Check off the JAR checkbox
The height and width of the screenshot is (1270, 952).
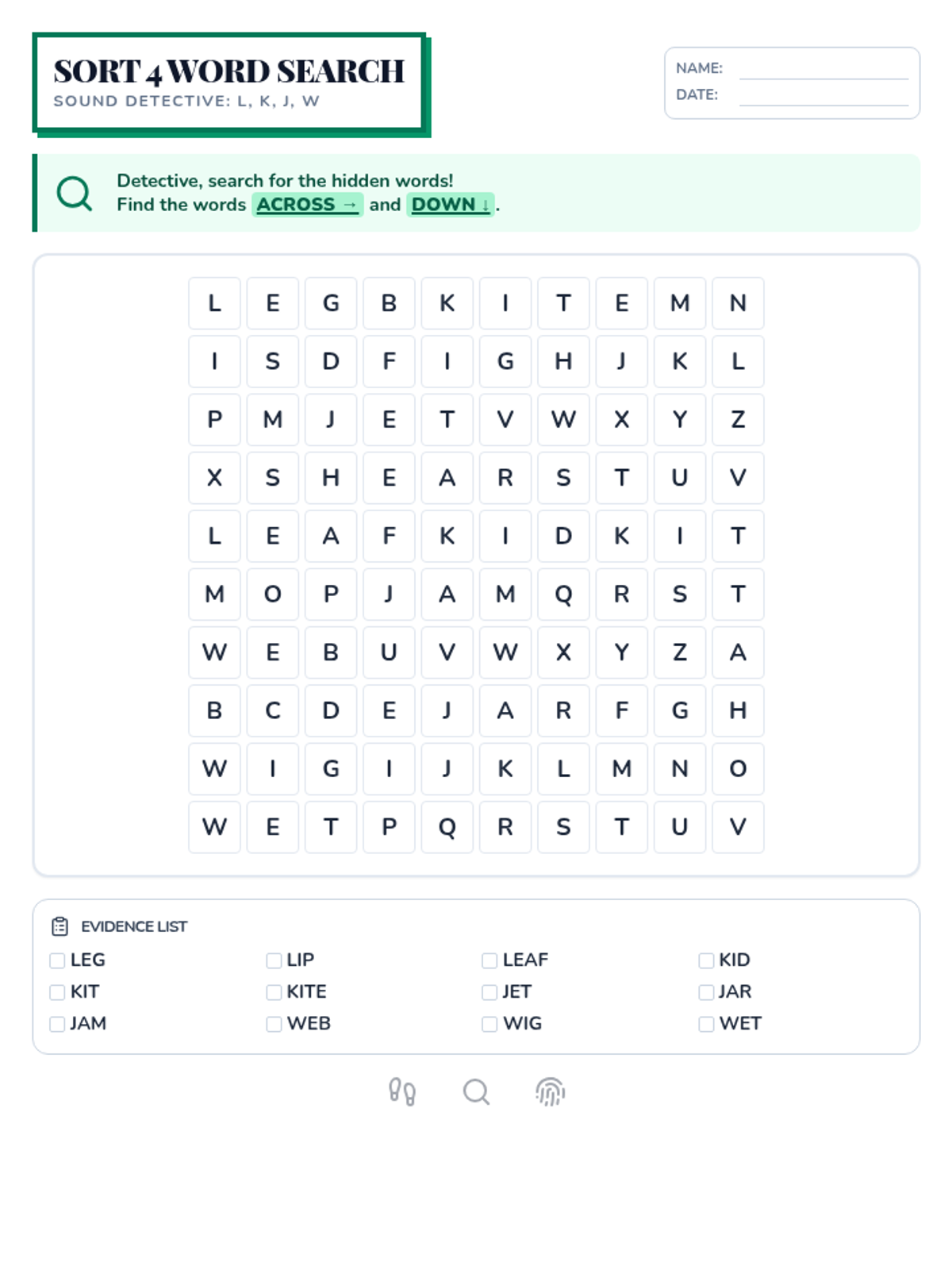706,992
